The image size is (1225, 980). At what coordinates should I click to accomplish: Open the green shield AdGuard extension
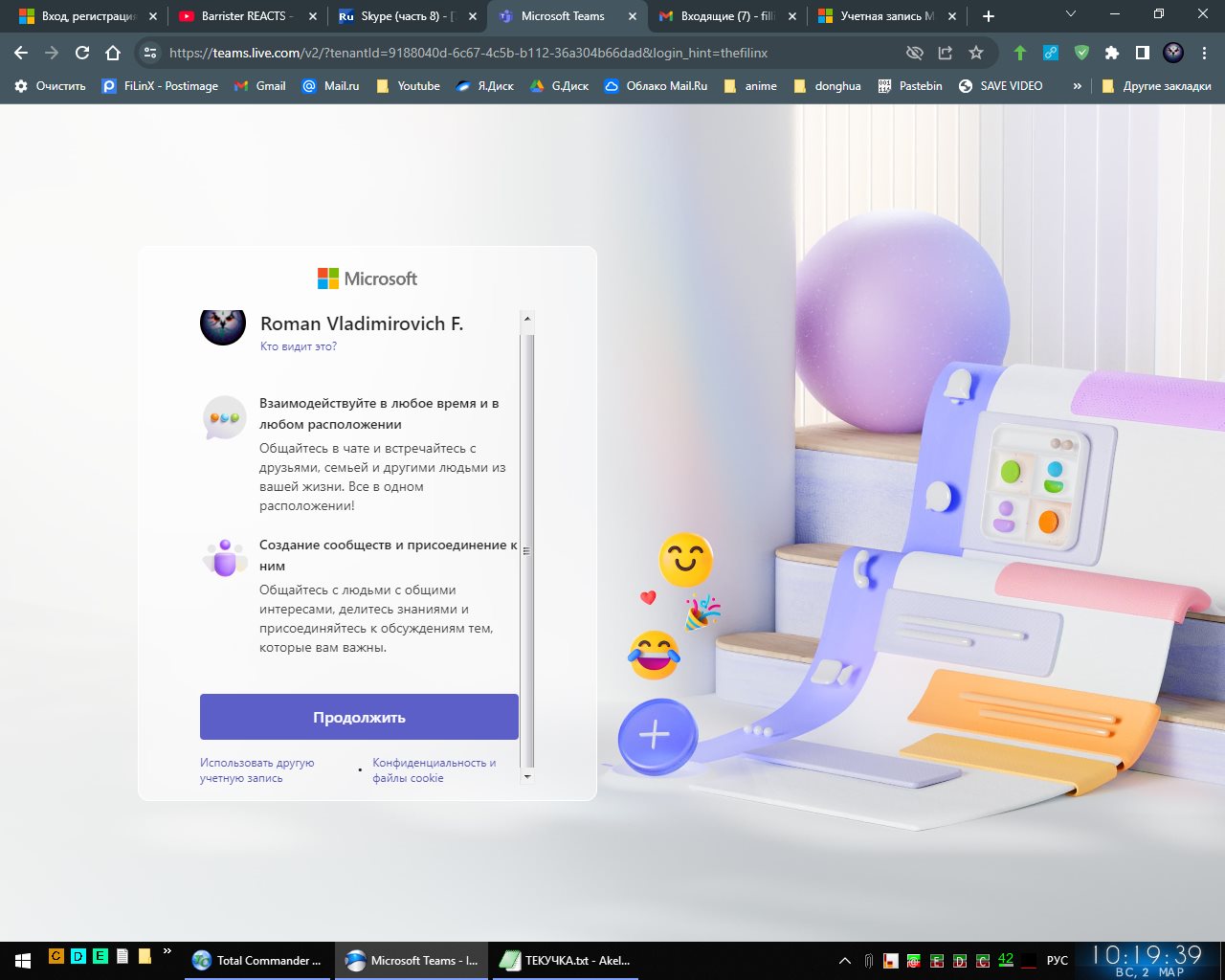[x=1081, y=53]
